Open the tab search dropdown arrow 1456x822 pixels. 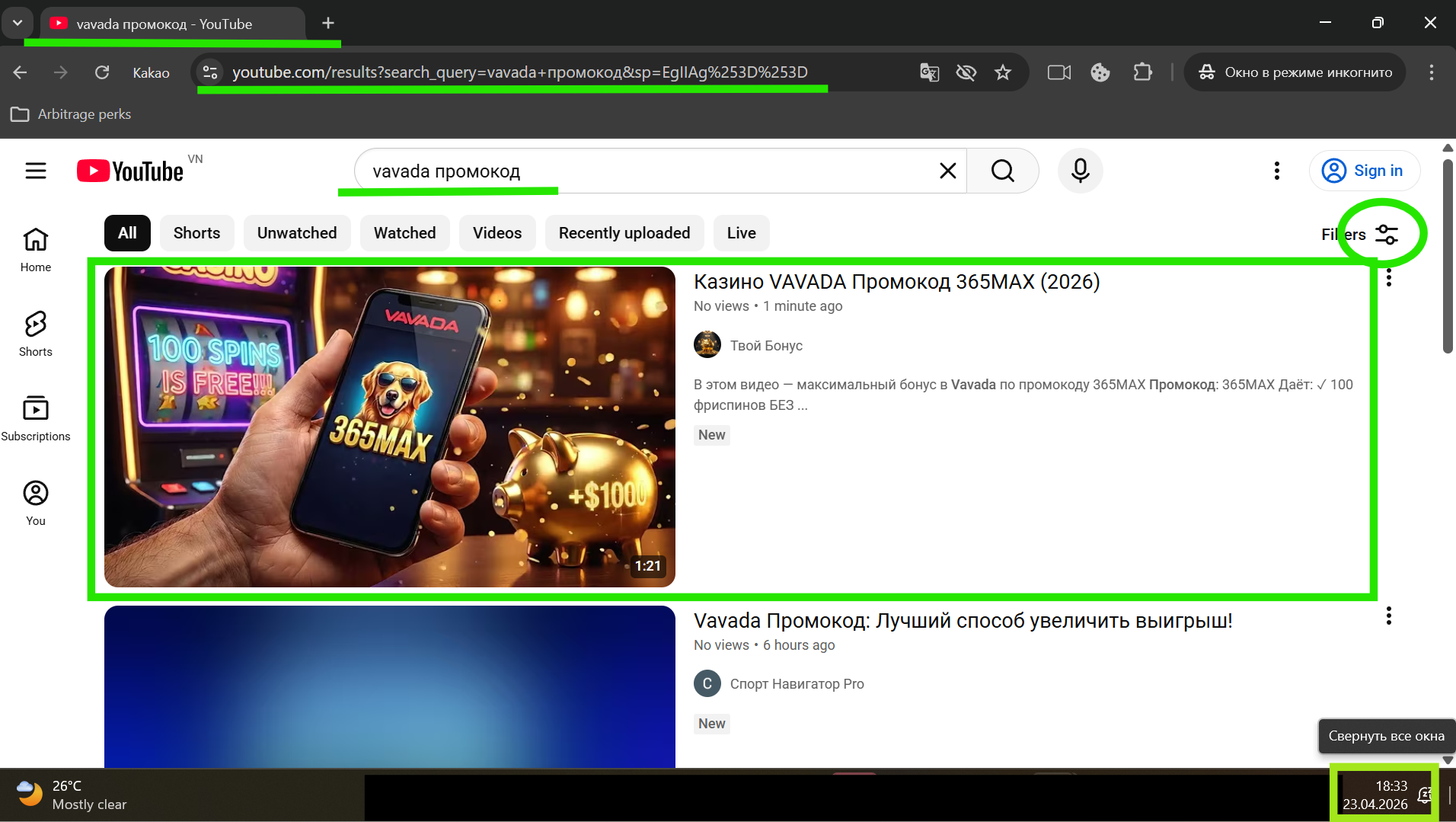click(17, 23)
